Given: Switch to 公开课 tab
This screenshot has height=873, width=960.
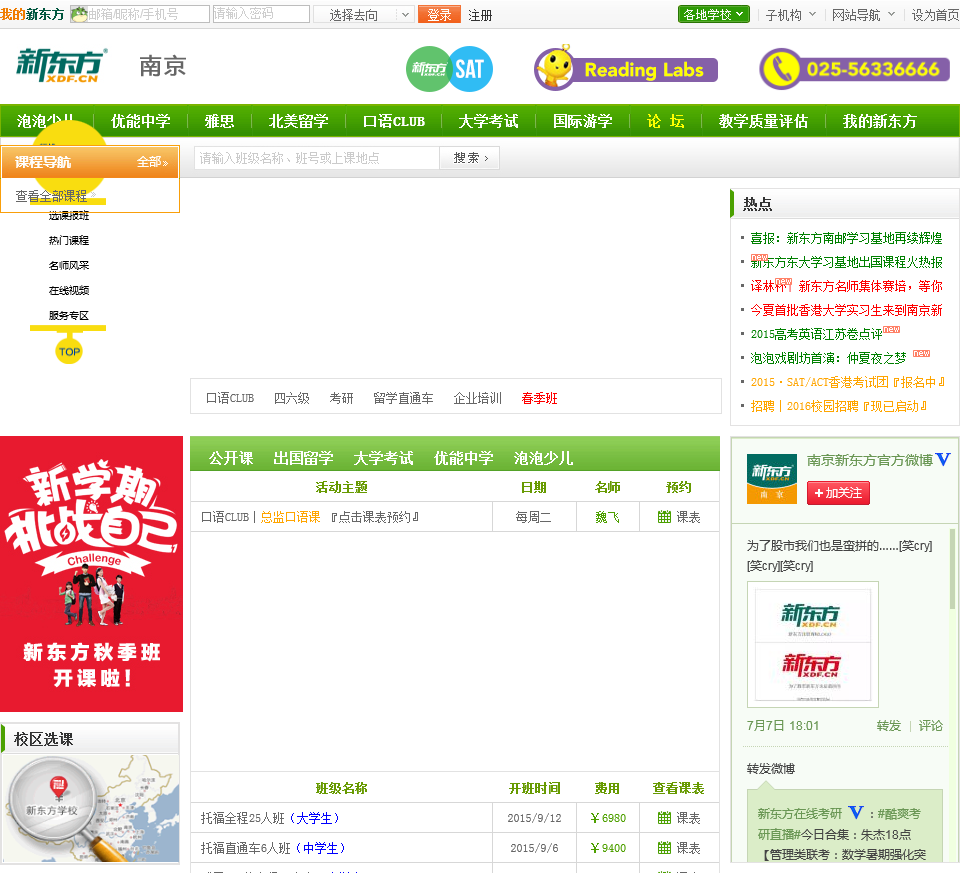Looking at the screenshot, I should tap(231, 458).
